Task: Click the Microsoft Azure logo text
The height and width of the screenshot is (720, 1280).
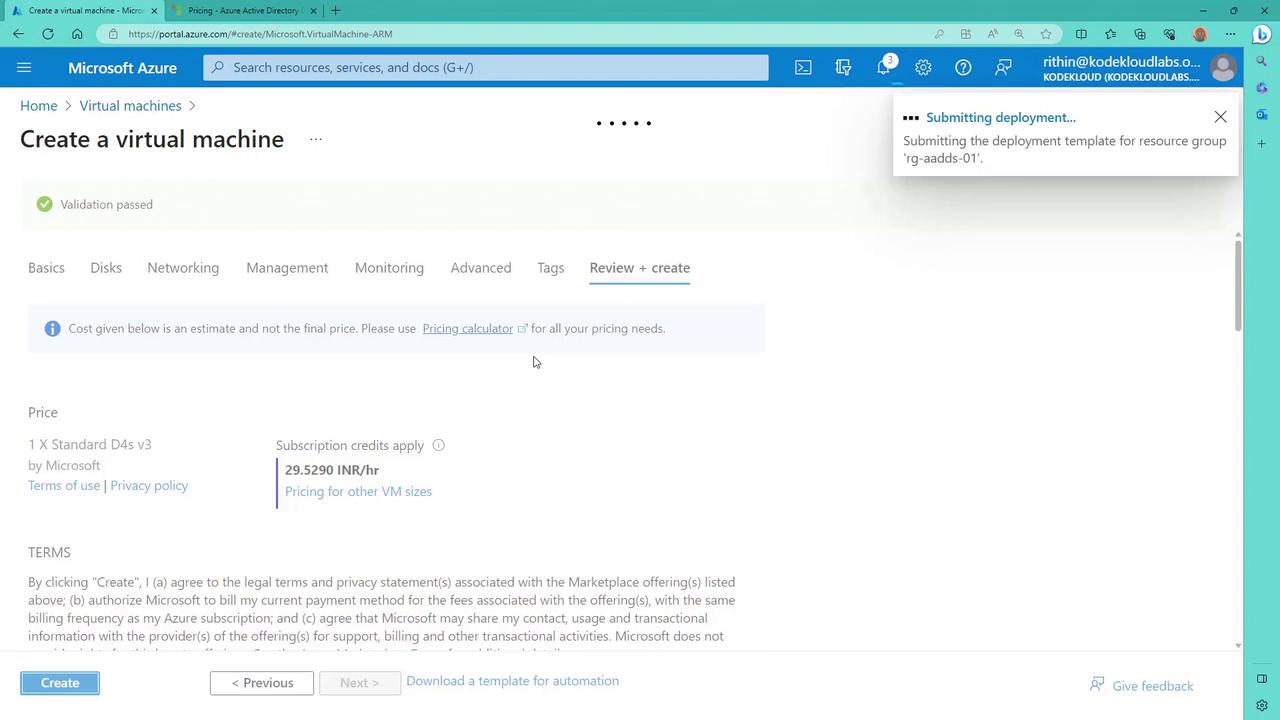Action: point(122,67)
